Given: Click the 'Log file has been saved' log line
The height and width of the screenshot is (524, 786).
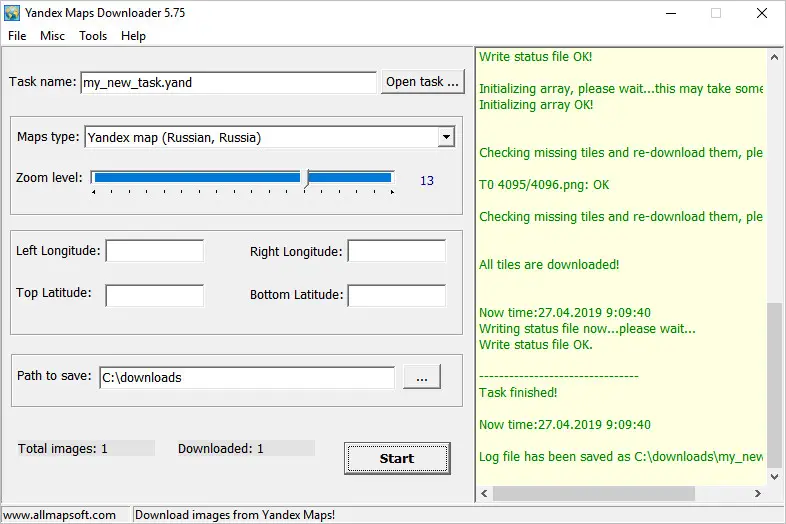Looking at the screenshot, I should click(621, 457).
